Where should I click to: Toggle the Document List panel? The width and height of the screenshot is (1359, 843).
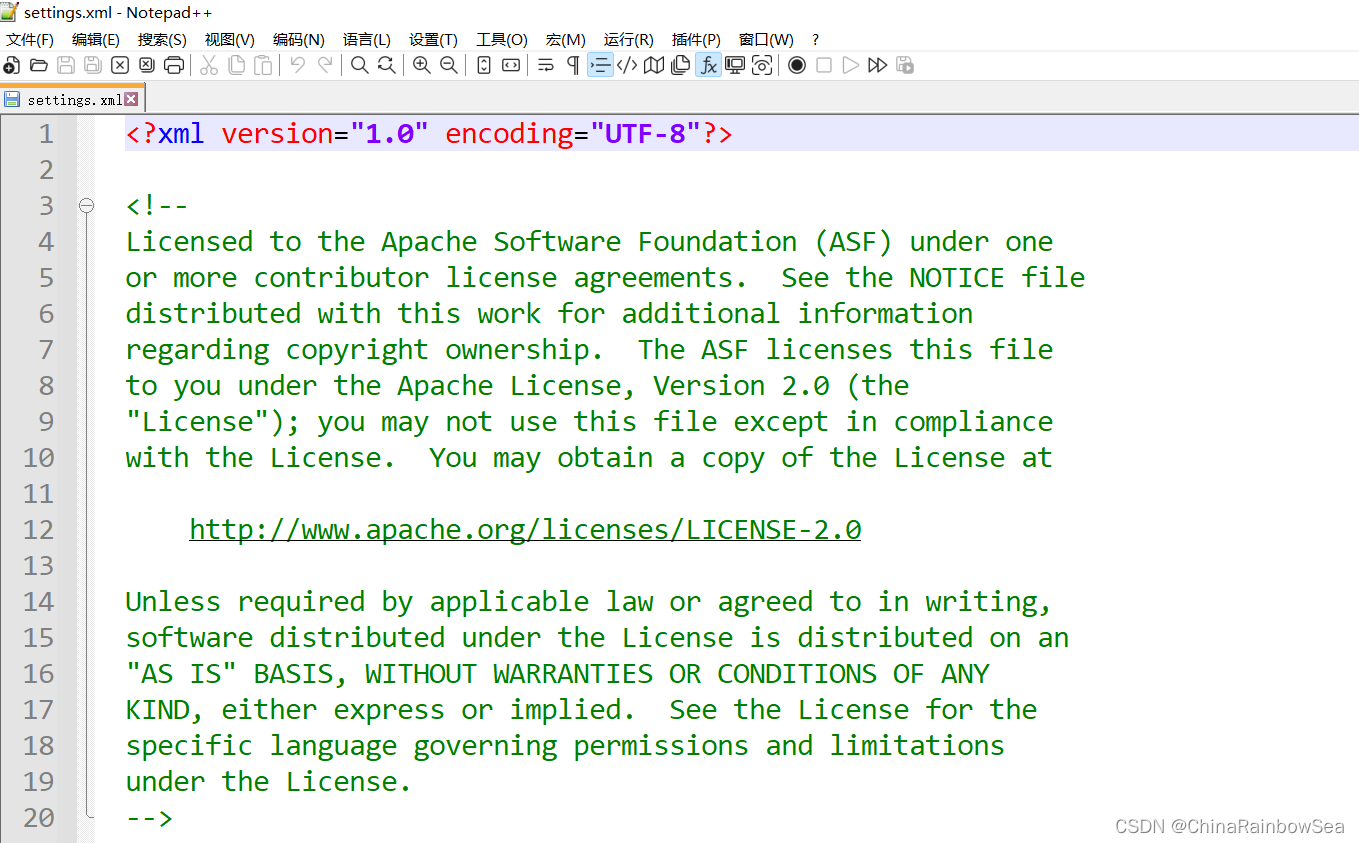pyautogui.click(x=681, y=65)
